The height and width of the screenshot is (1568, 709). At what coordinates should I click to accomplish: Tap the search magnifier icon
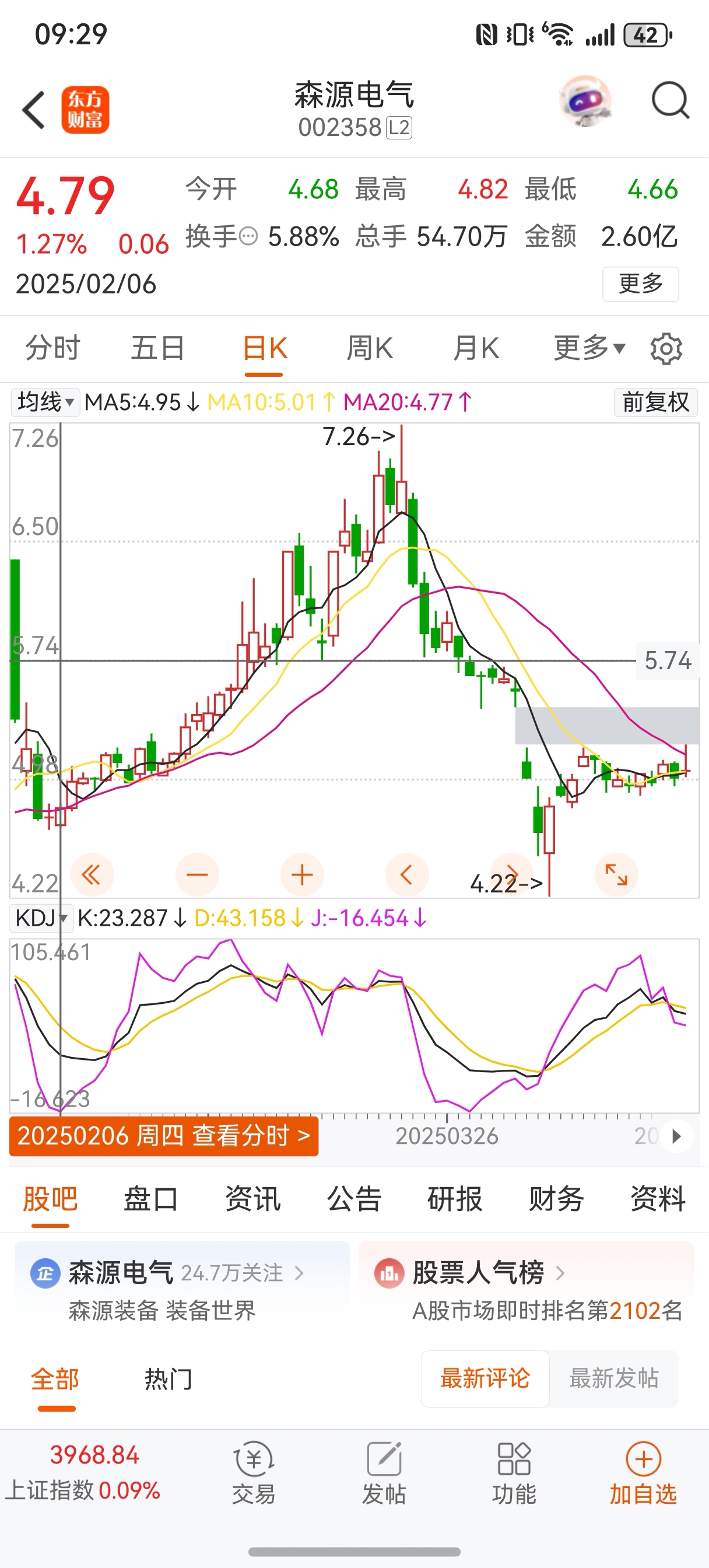(670, 100)
